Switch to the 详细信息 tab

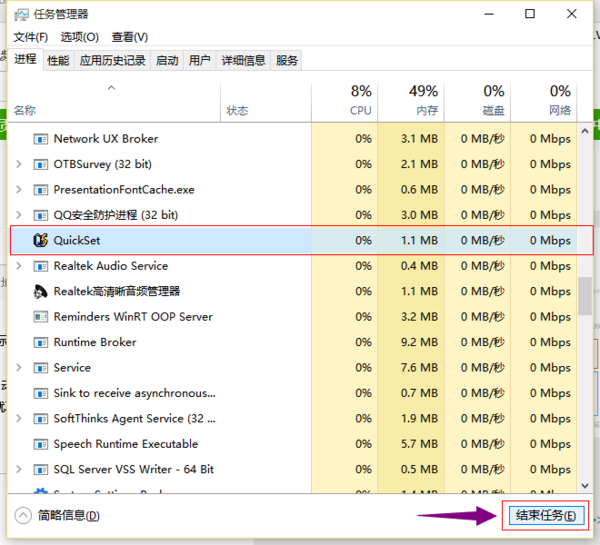[243, 60]
